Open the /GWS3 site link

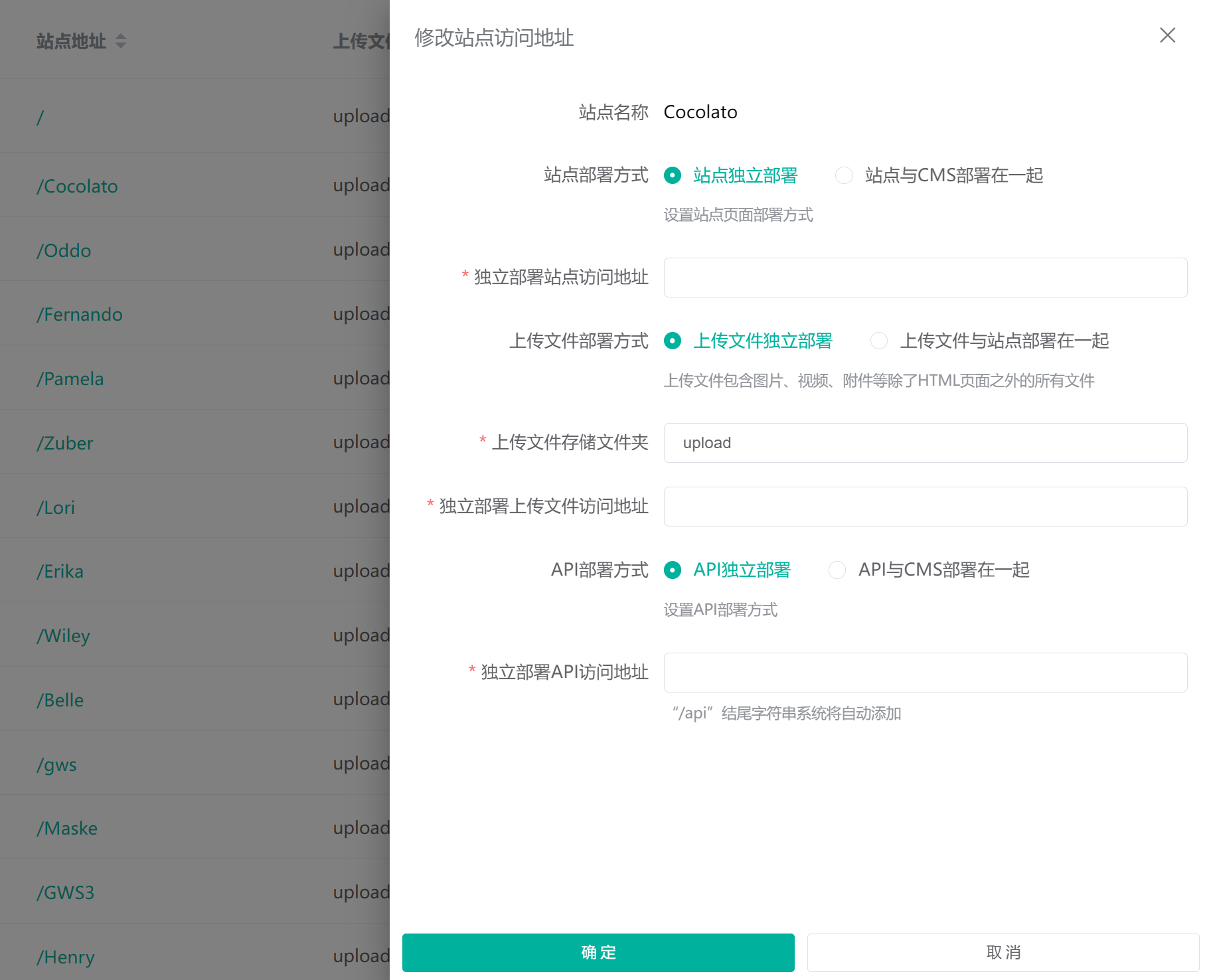(65, 892)
